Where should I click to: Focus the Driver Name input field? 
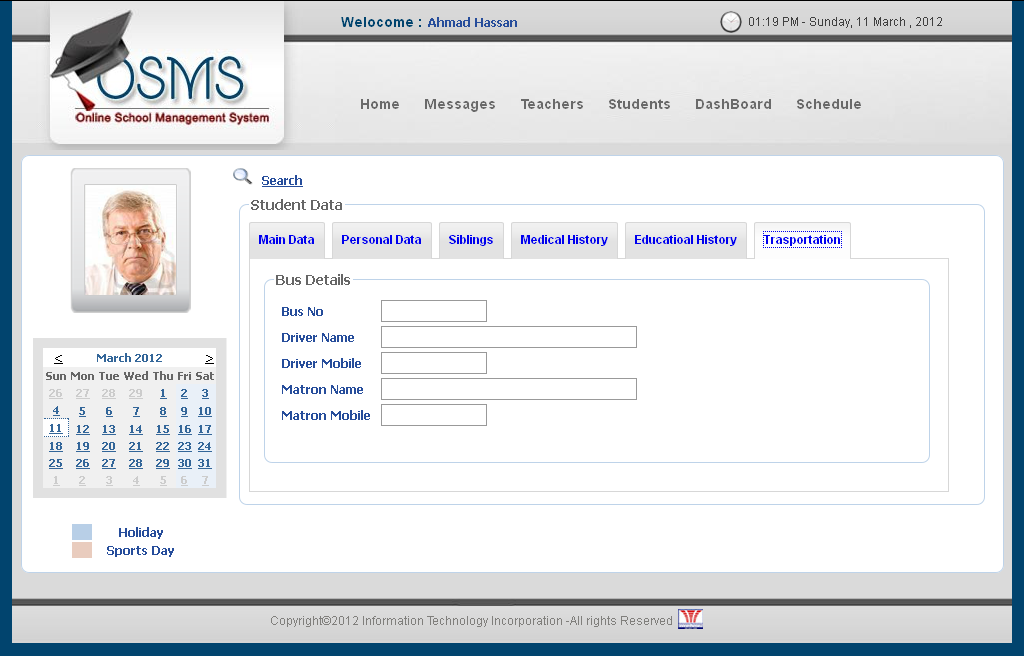point(509,337)
